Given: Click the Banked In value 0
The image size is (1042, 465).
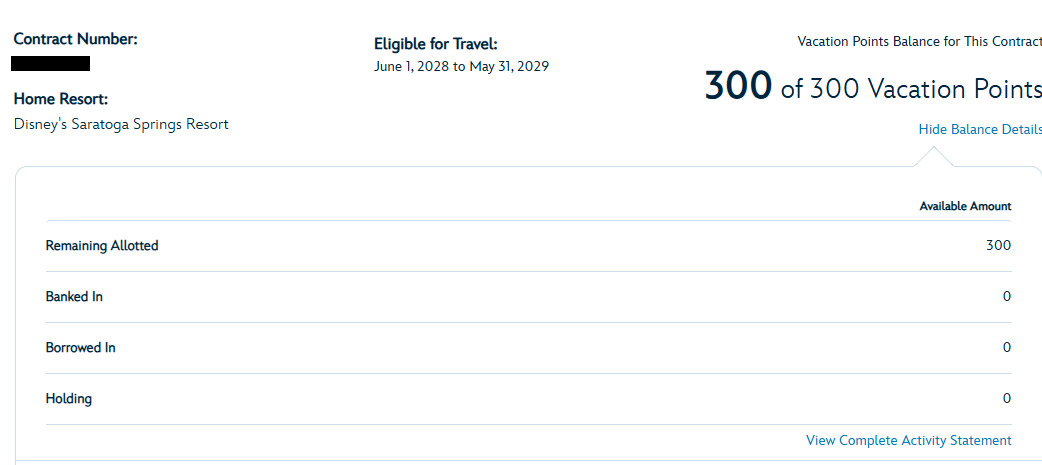Looking at the screenshot, I should (1007, 297).
